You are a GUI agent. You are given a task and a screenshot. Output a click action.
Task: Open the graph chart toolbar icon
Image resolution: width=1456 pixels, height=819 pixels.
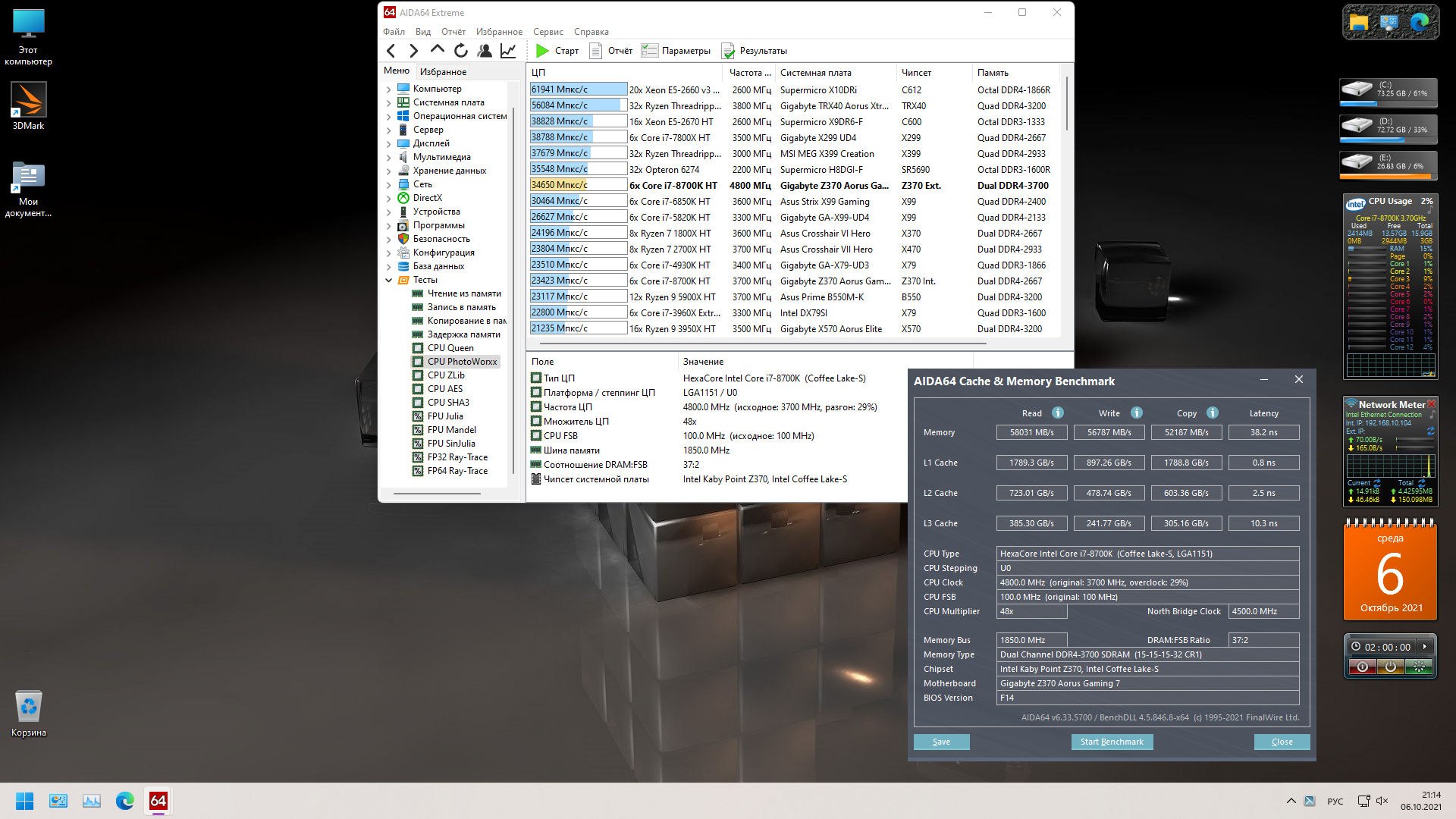click(x=508, y=51)
